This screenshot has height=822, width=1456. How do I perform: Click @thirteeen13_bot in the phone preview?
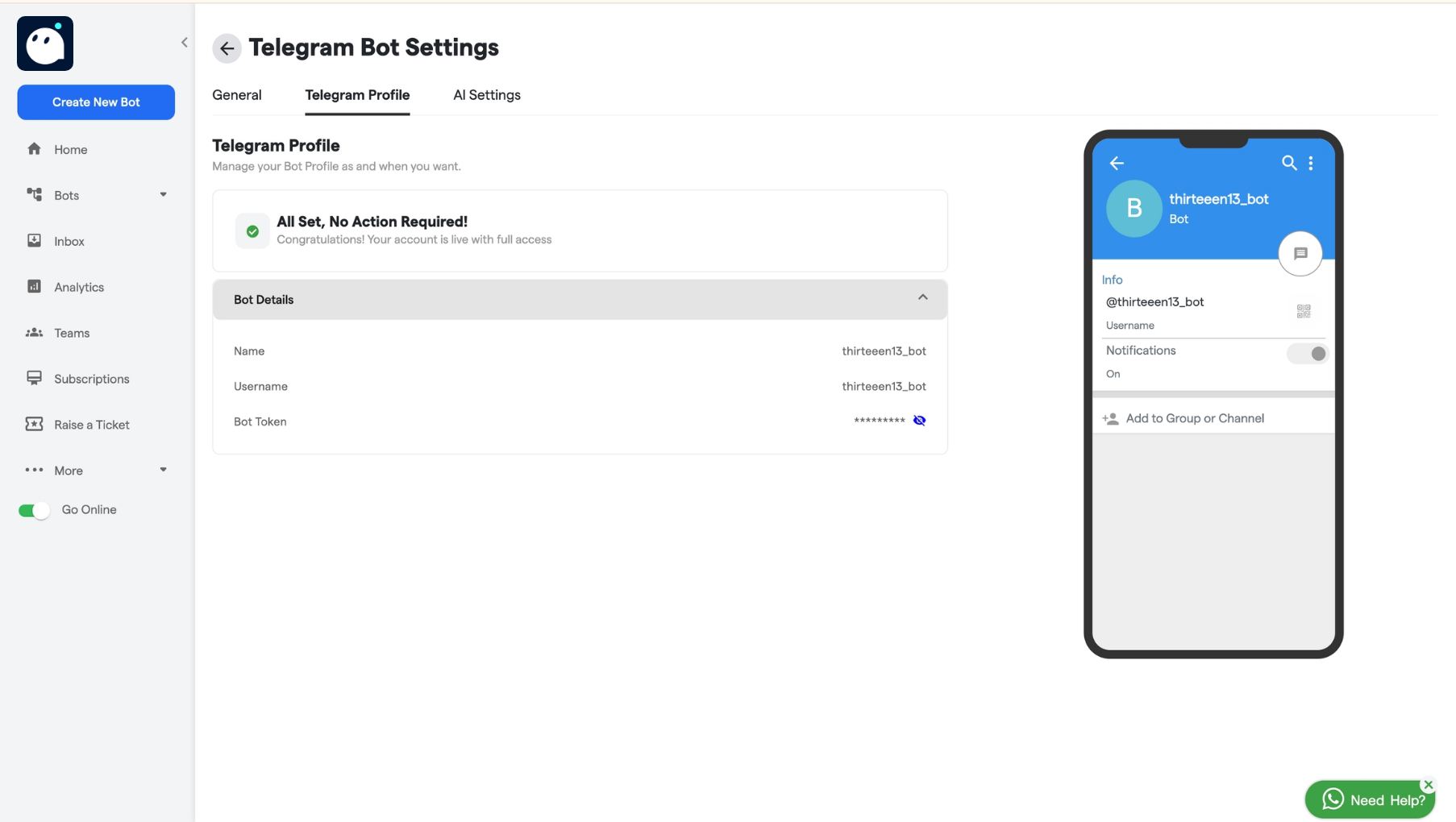tap(1154, 302)
